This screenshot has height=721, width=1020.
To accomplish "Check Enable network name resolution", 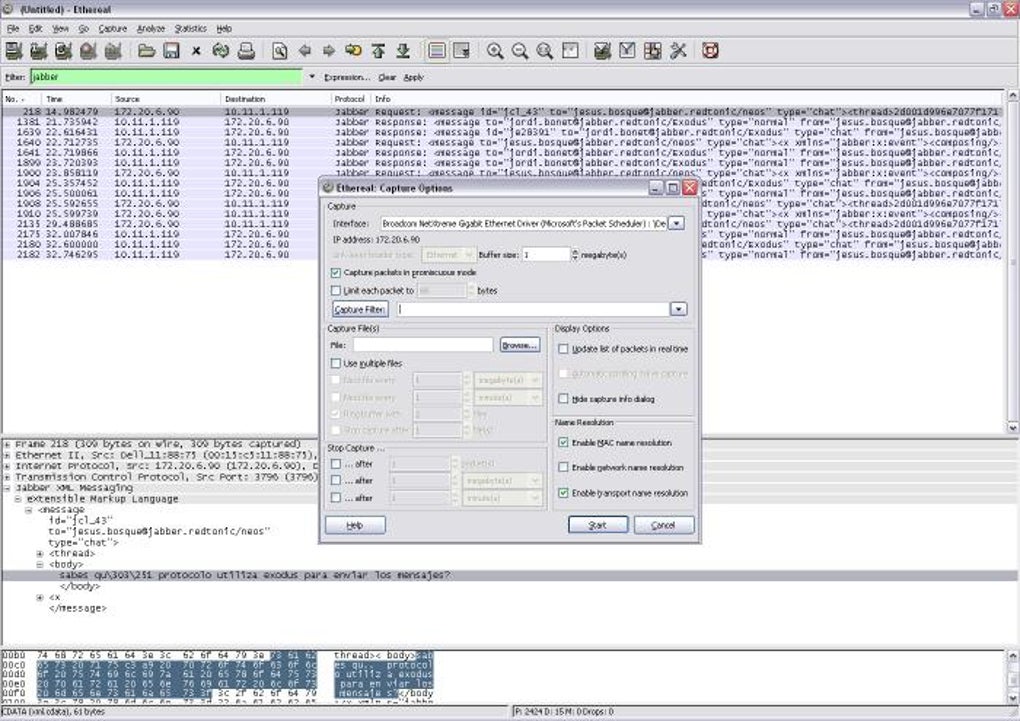I will (x=563, y=467).
